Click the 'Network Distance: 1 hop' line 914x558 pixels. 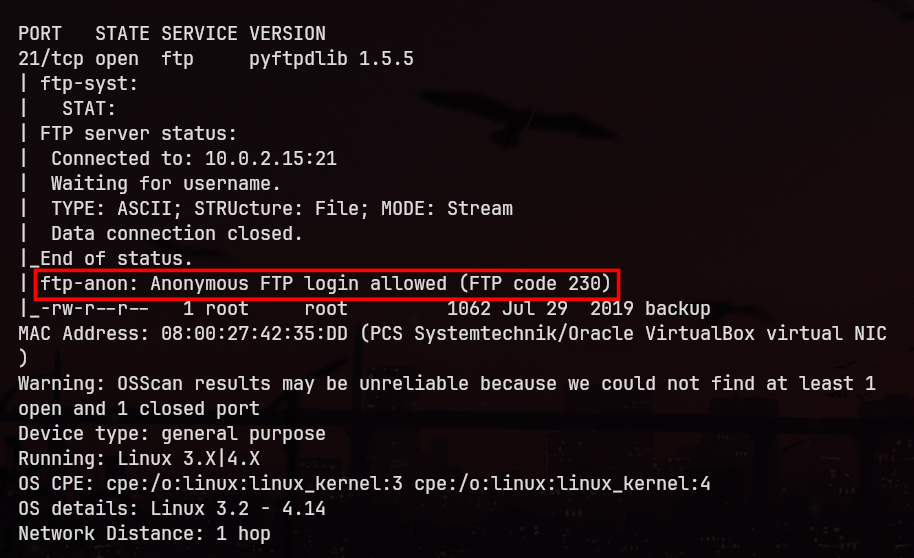pos(145,534)
